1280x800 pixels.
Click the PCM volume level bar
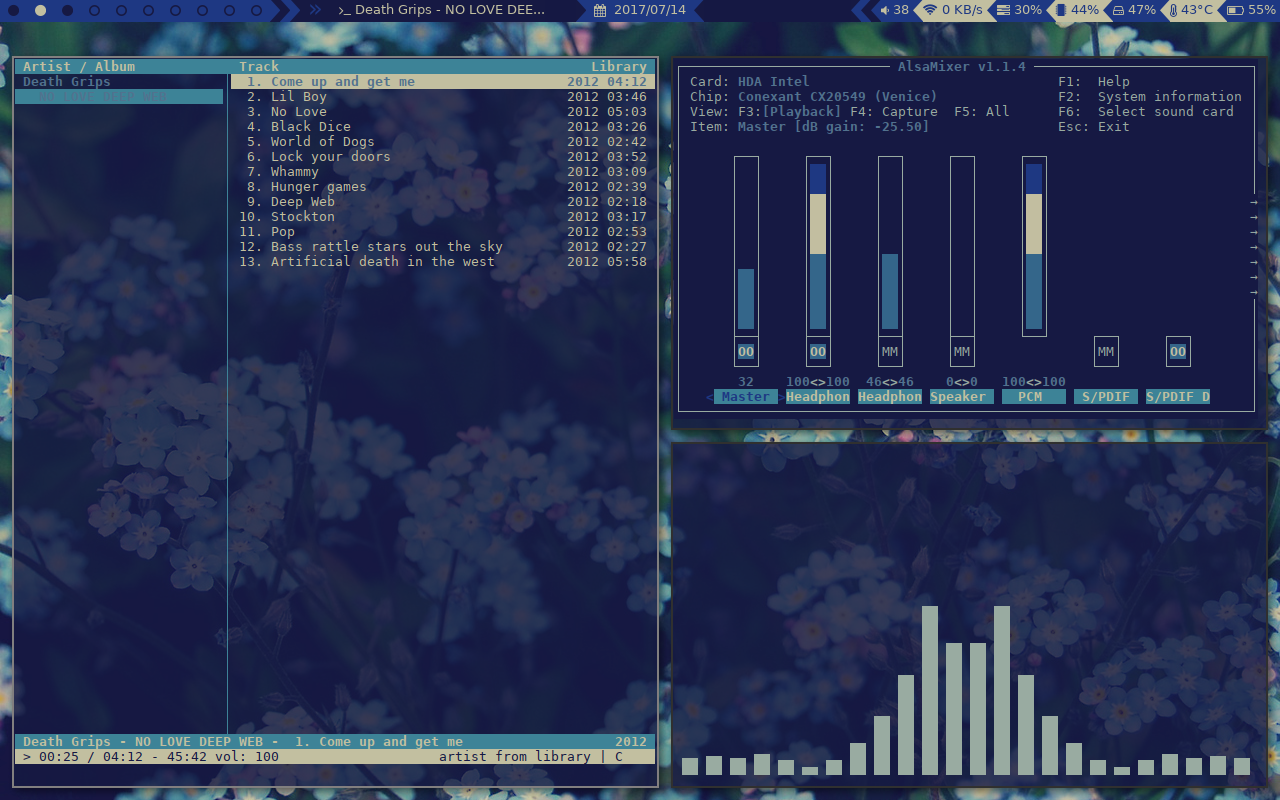click(x=1034, y=246)
